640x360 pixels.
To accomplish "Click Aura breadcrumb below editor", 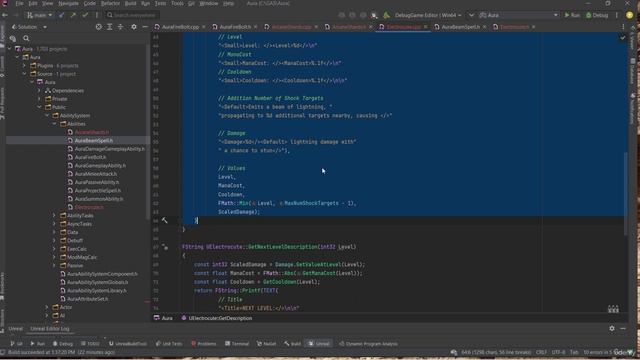I will pos(163,318).
